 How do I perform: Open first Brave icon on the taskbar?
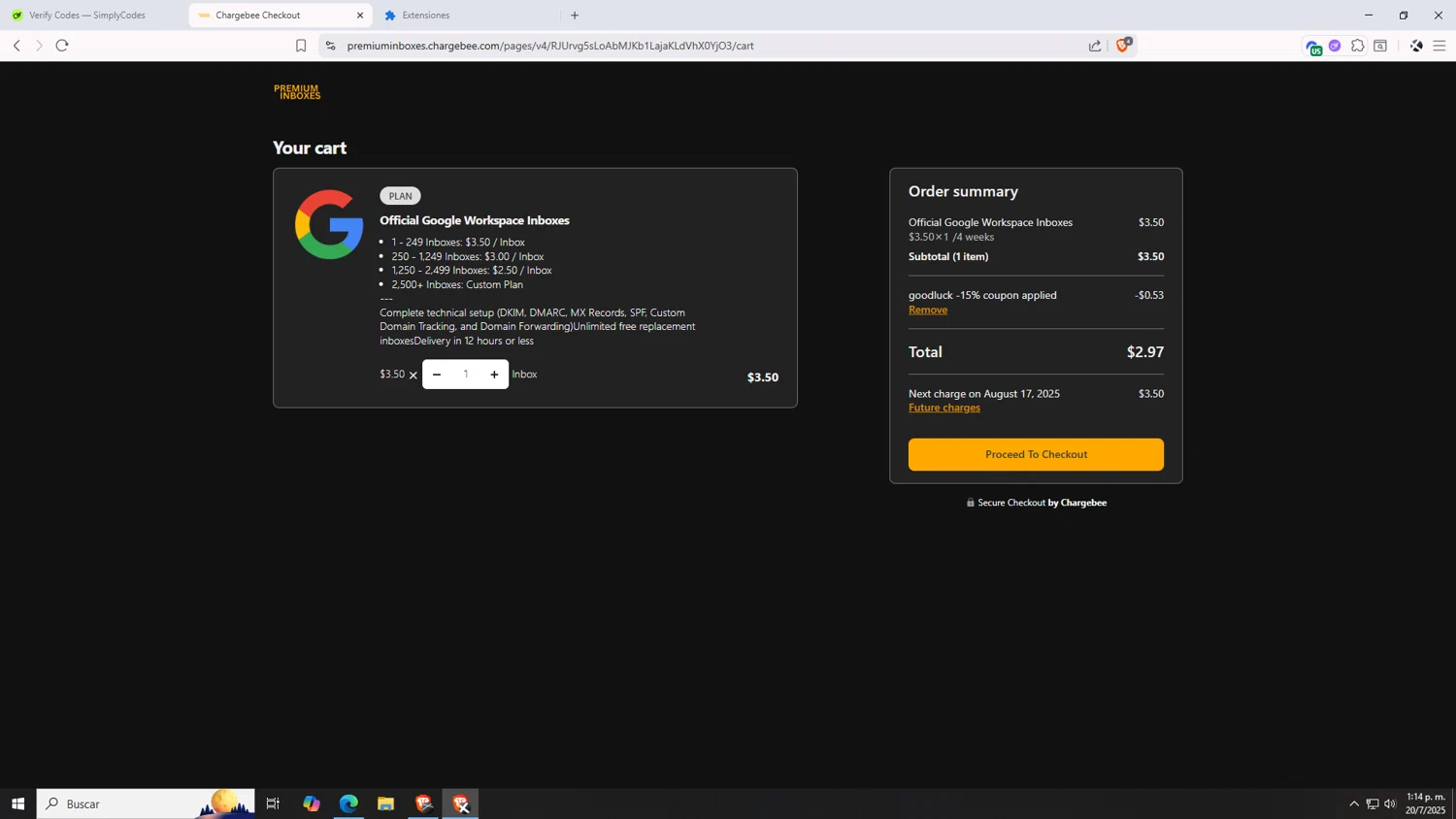(x=423, y=803)
